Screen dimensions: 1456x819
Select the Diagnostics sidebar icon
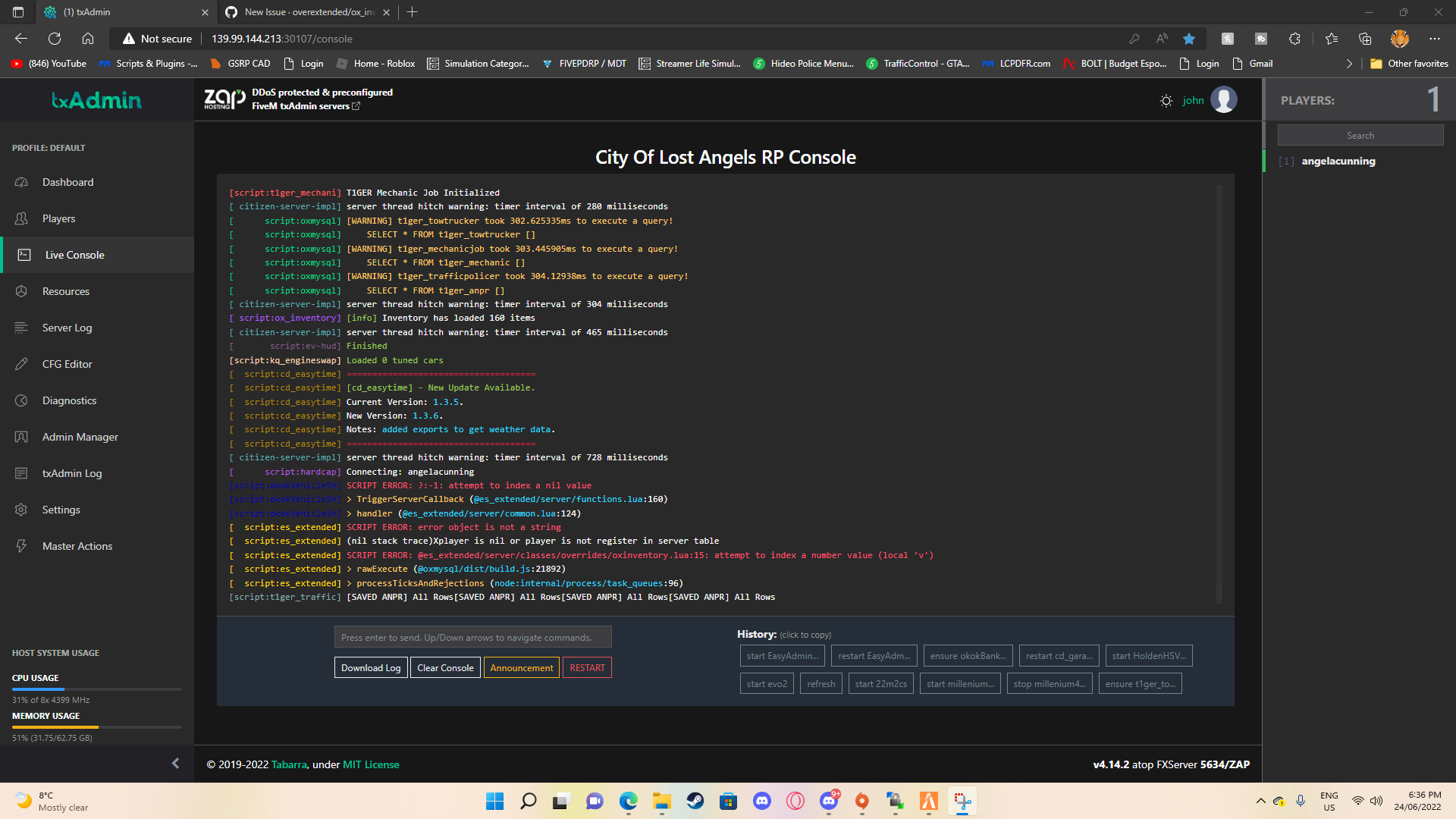(x=21, y=400)
